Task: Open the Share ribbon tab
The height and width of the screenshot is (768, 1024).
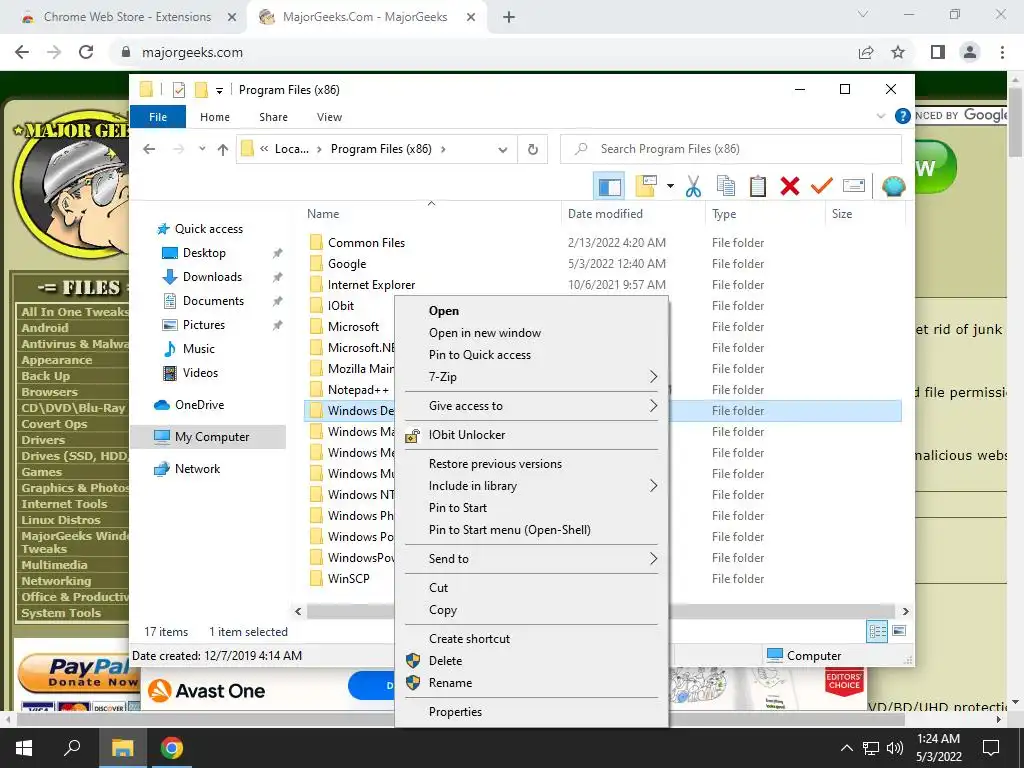Action: click(273, 117)
